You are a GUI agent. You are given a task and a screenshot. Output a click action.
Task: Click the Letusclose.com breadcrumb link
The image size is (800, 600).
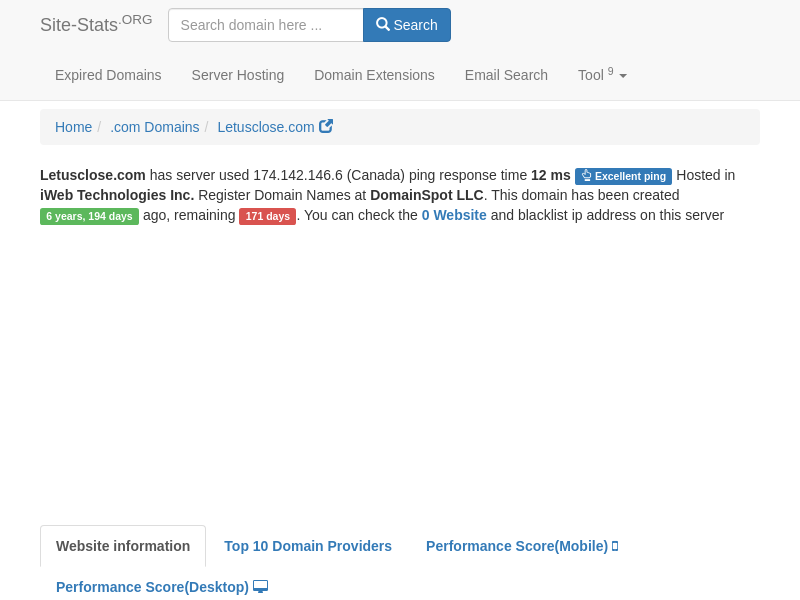(x=266, y=127)
